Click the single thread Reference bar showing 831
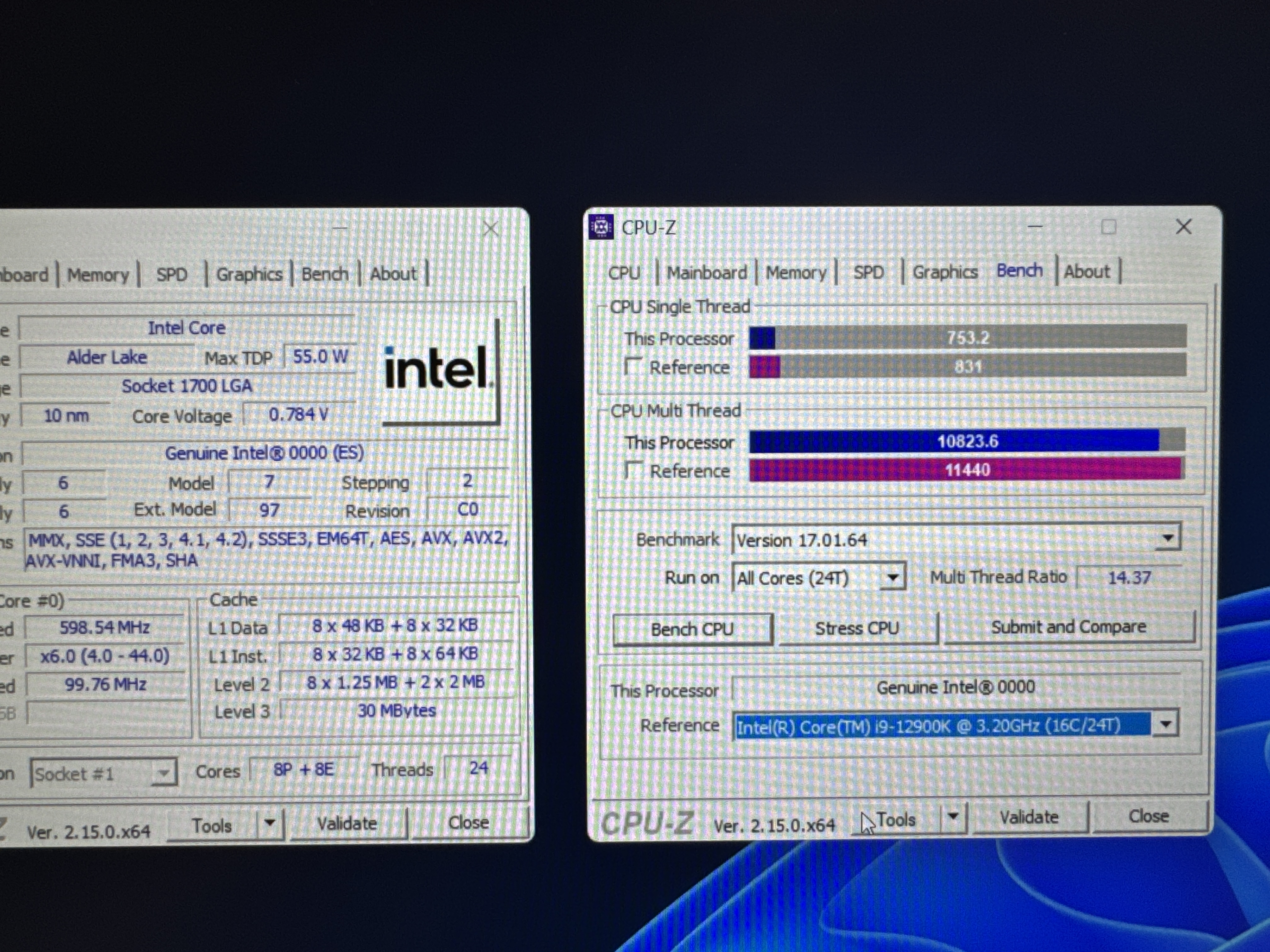The width and height of the screenshot is (1270, 952). pos(968,365)
